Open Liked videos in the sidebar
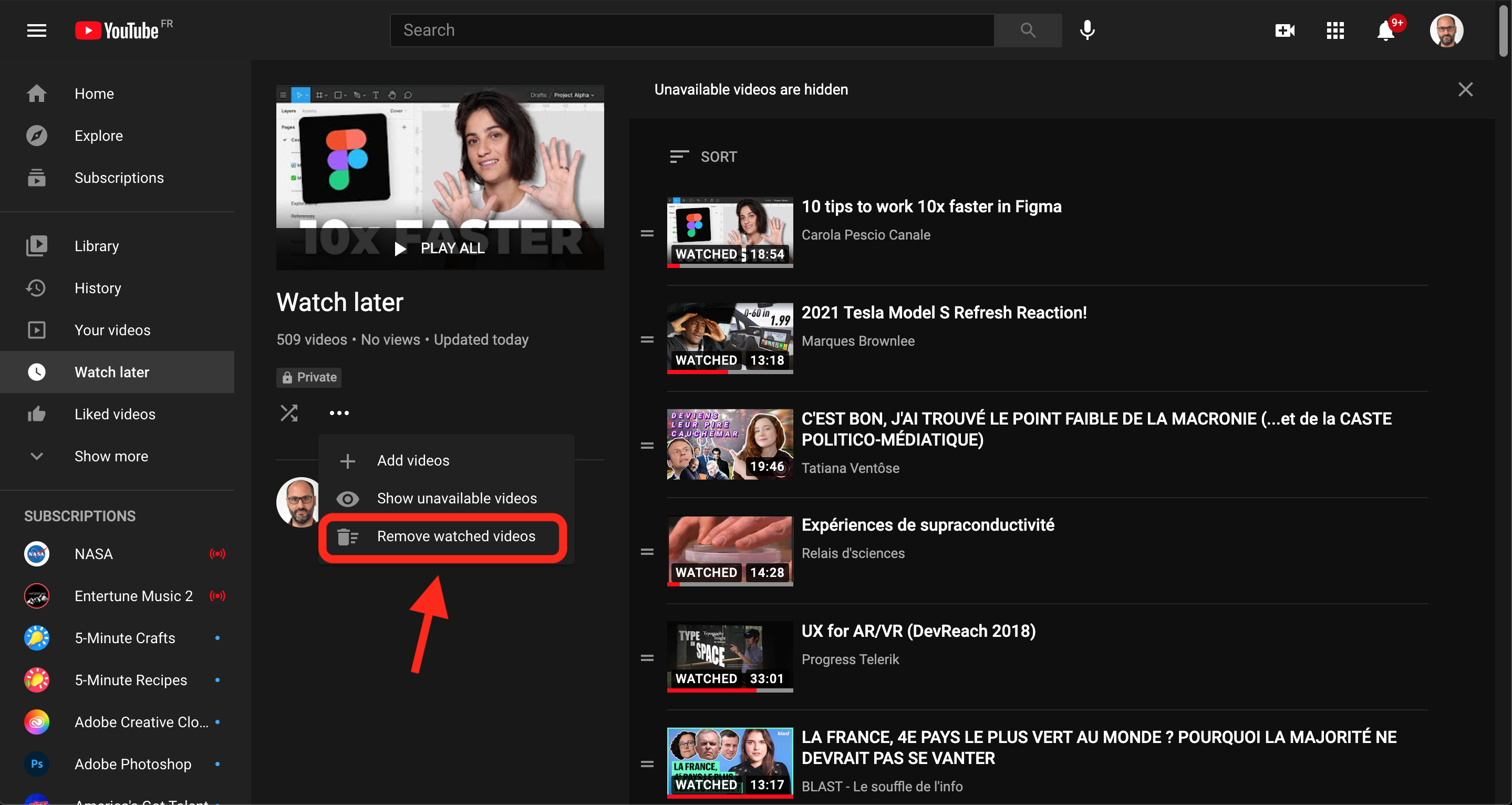Image resolution: width=1512 pixels, height=805 pixels. 117,414
